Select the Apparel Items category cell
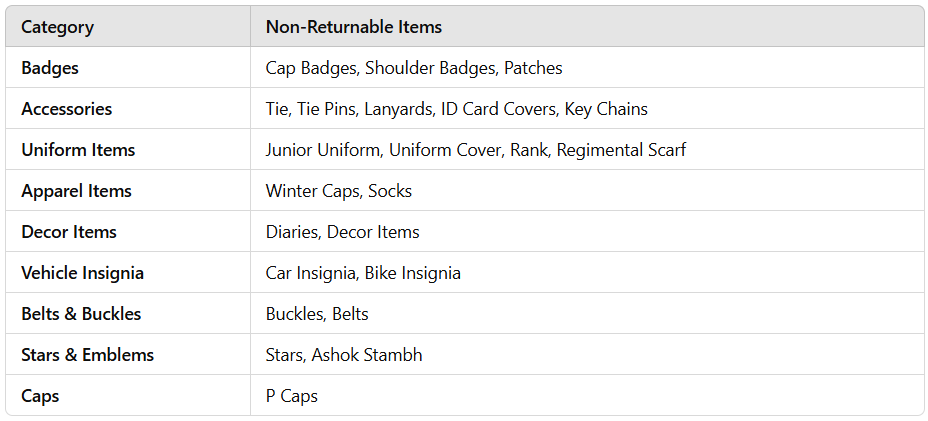Image resolution: width=928 pixels, height=421 pixels. pyautogui.click(x=128, y=190)
